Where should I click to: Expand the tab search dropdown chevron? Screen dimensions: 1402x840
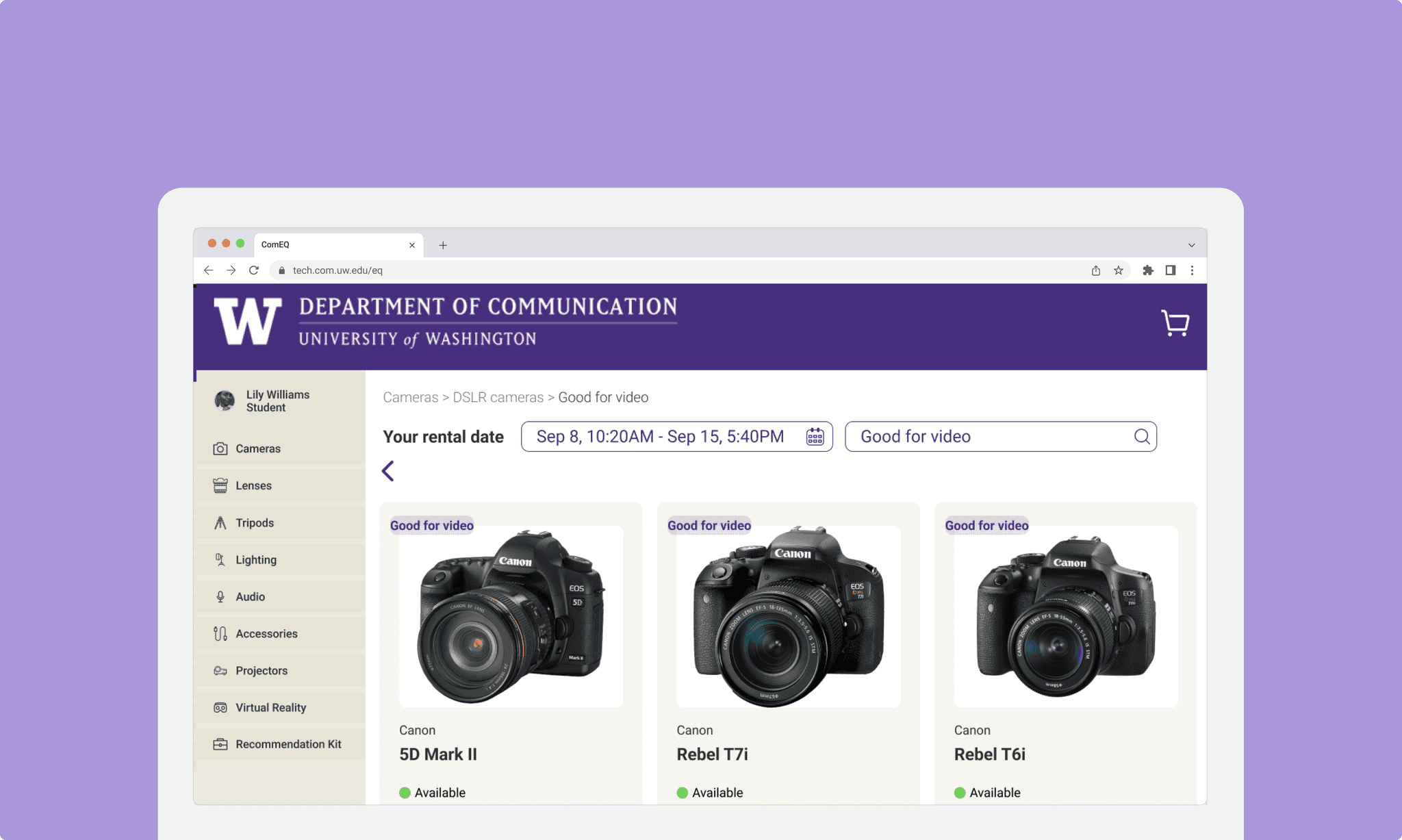(1191, 245)
